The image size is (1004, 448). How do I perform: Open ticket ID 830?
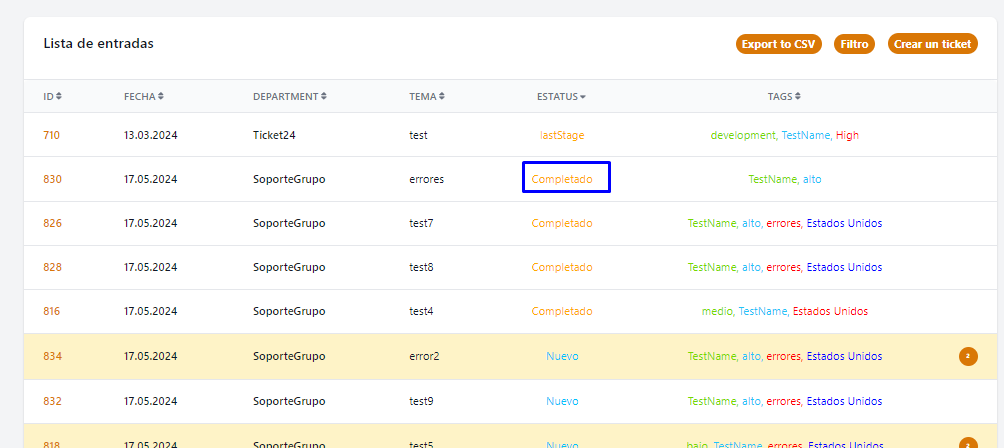[52, 179]
